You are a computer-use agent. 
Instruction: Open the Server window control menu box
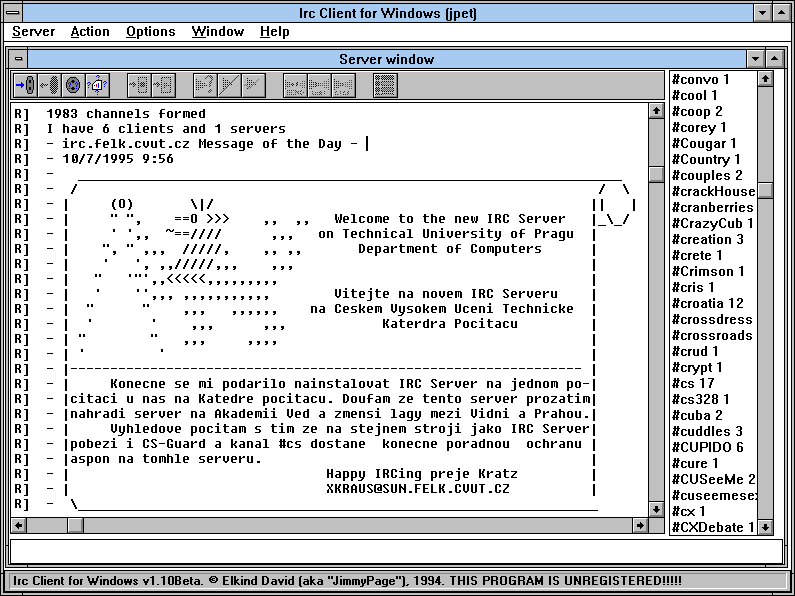[x=21, y=59]
